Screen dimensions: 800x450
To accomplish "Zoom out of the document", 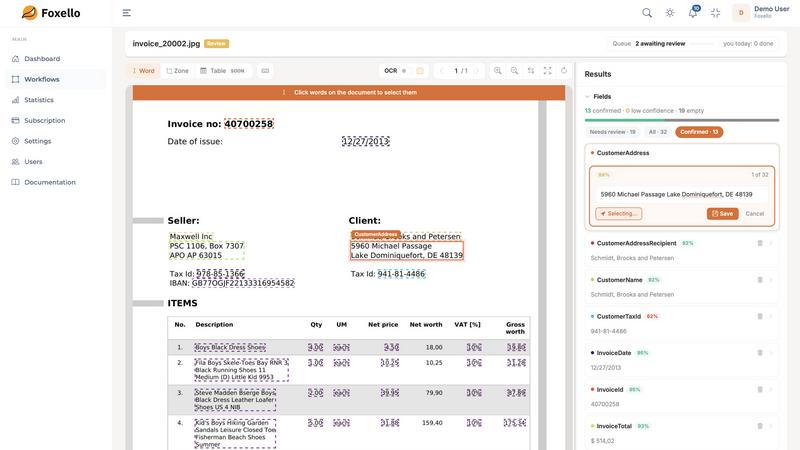I will pos(514,71).
